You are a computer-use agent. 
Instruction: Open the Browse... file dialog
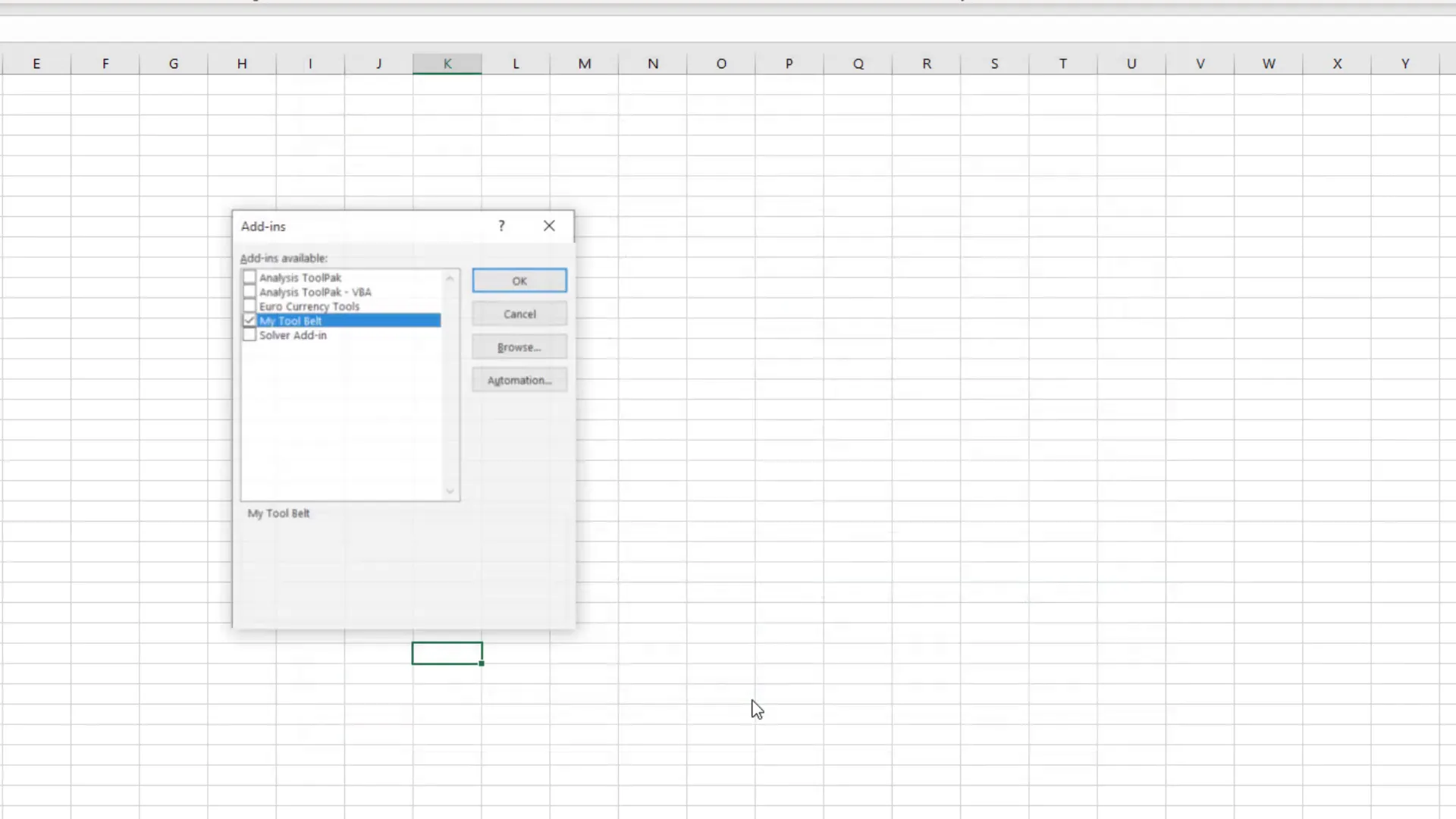[519, 347]
